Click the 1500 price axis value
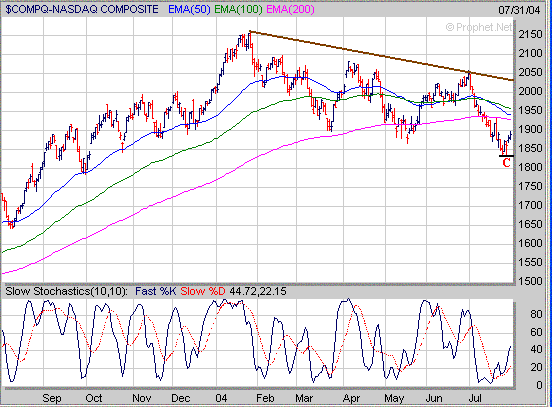Viewport: 552px width, 407px height. coord(530,281)
